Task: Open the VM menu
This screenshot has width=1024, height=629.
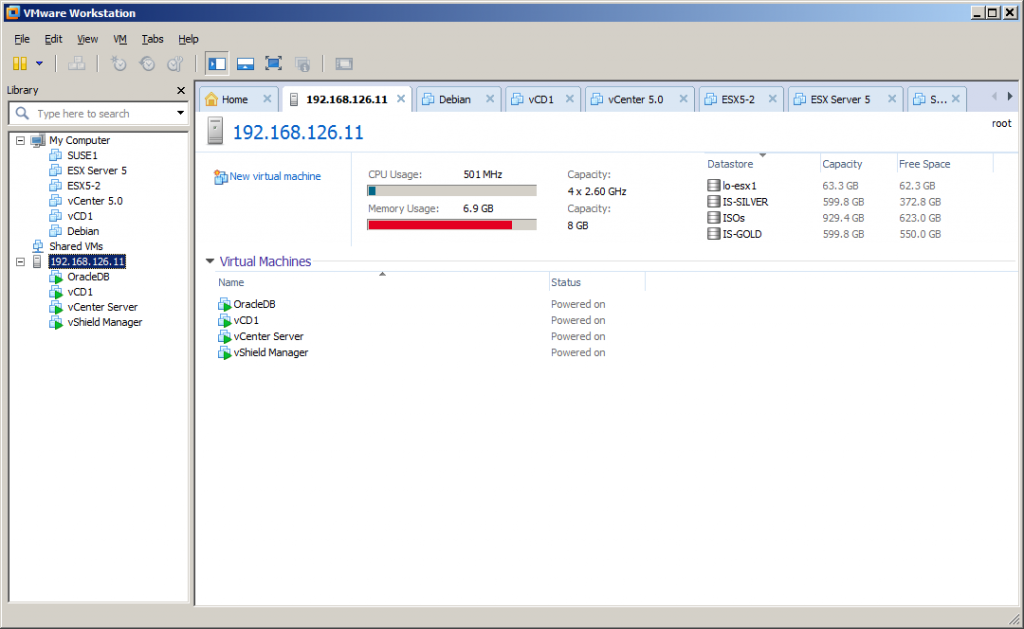Action: pos(120,39)
